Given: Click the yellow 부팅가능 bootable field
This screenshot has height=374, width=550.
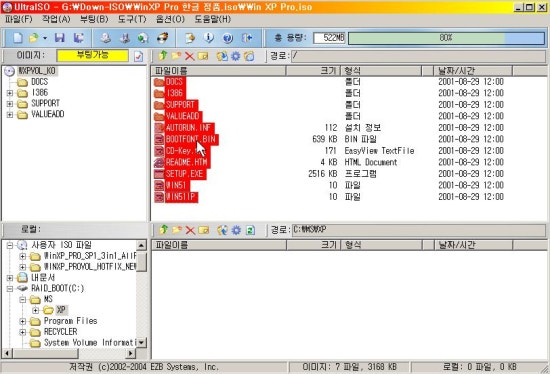Looking at the screenshot, I should [x=93, y=55].
